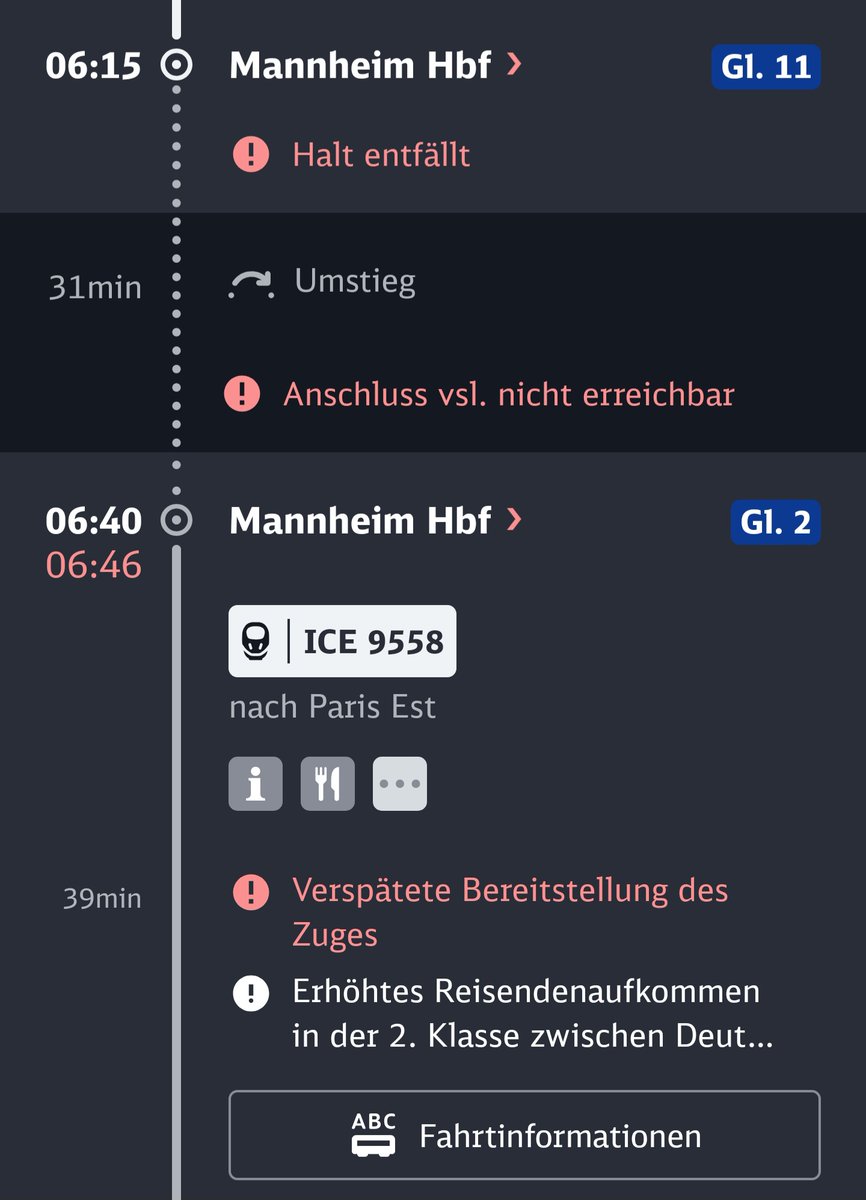Tap white exclamation icon for Erhöhtes Reisendenaufkommen

coord(251,994)
